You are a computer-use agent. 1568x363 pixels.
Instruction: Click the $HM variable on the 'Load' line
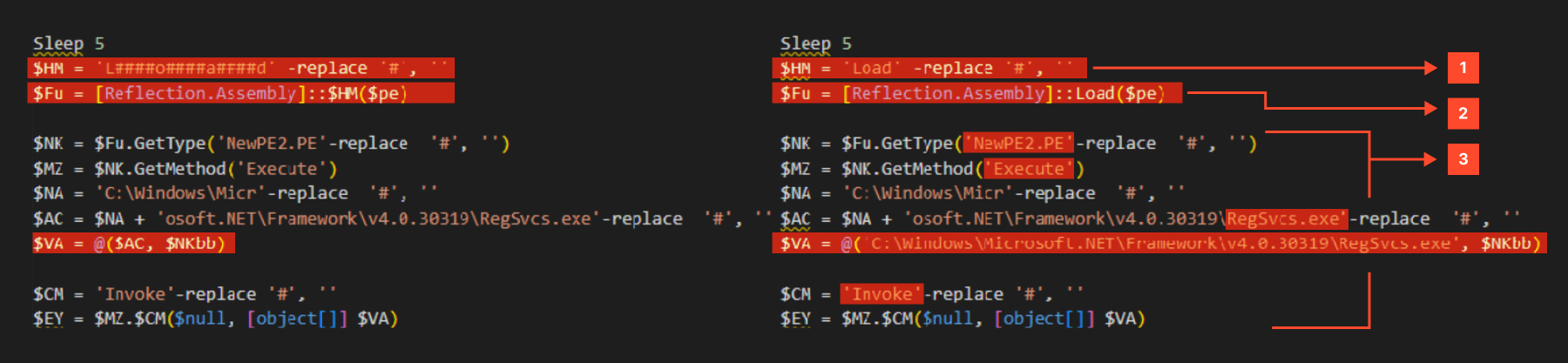click(795, 68)
